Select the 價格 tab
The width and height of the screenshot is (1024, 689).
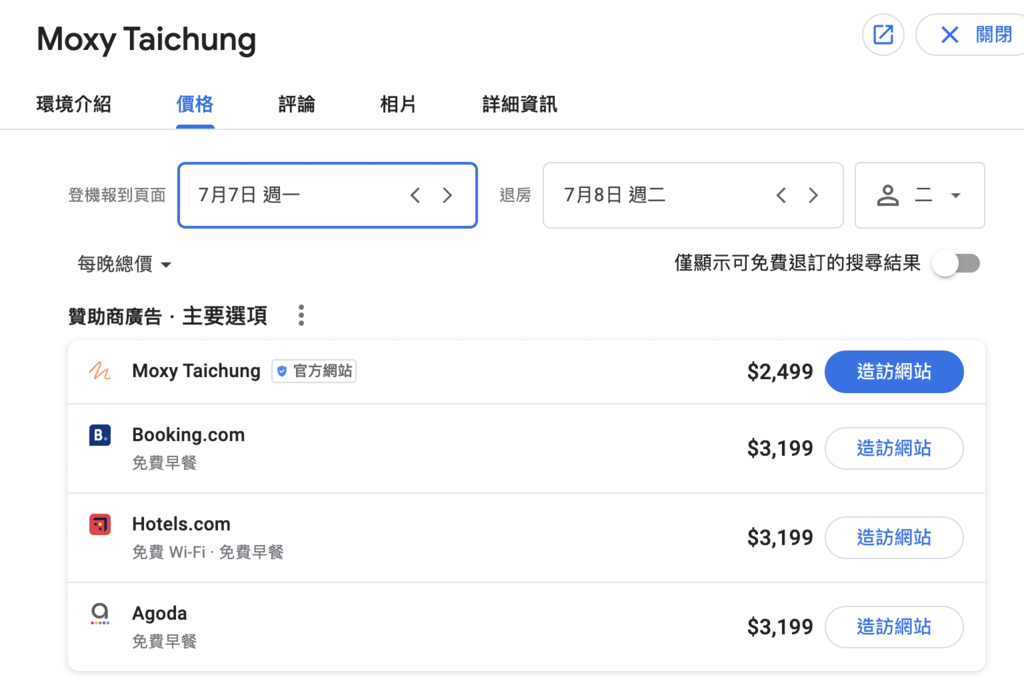[x=195, y=104]
